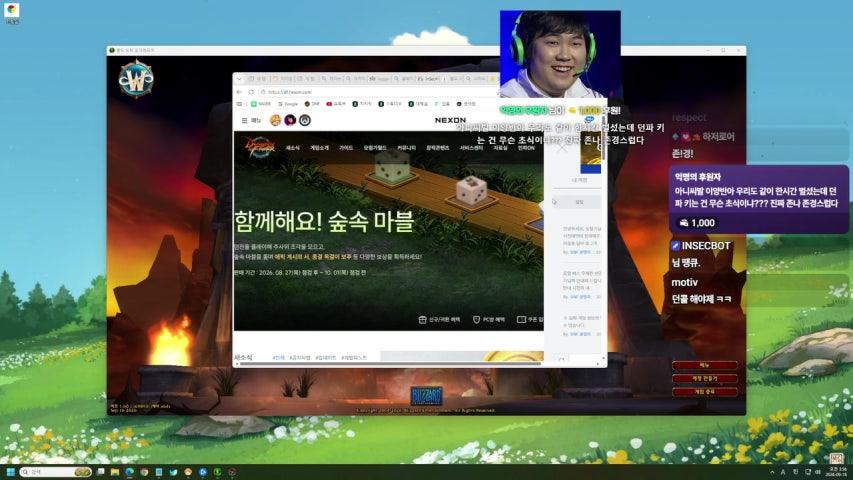The width and height of the screenshot is (853, 480).
Task: Click the red 게임 종료 button
Action: coord(704,391)
